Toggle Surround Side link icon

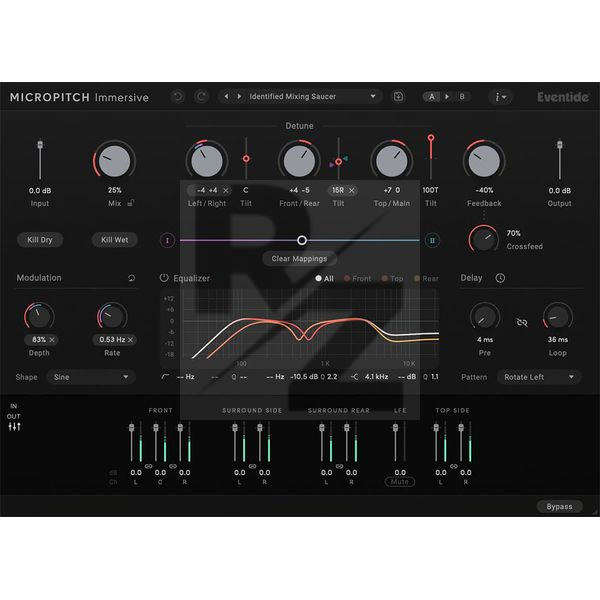[x=252, y=466]
